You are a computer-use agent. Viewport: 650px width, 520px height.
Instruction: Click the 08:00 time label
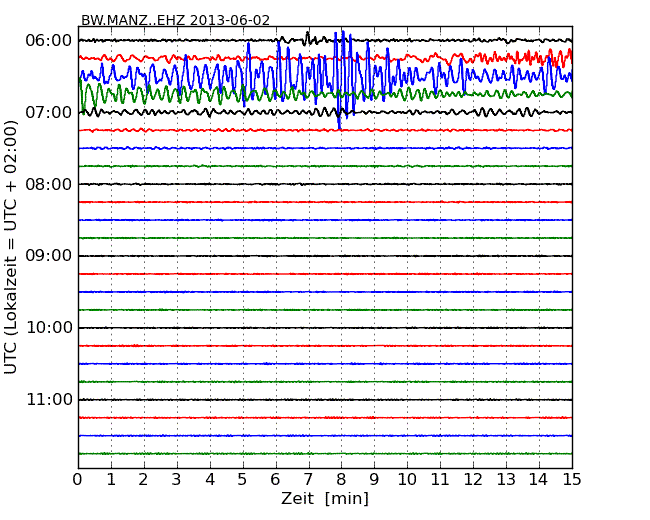(x=49, y=184)
